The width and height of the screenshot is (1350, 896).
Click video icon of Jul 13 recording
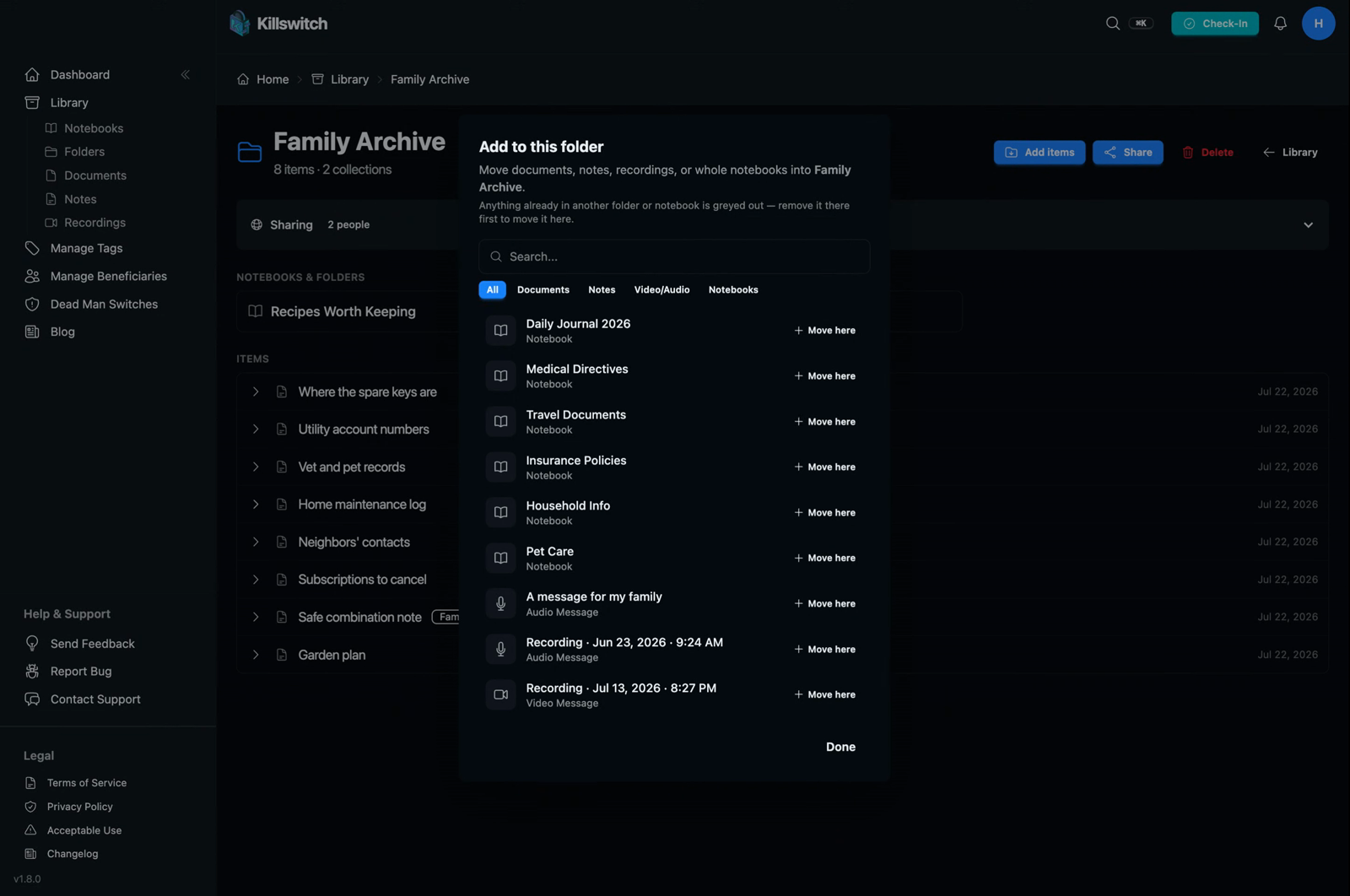tap(500, 694)
